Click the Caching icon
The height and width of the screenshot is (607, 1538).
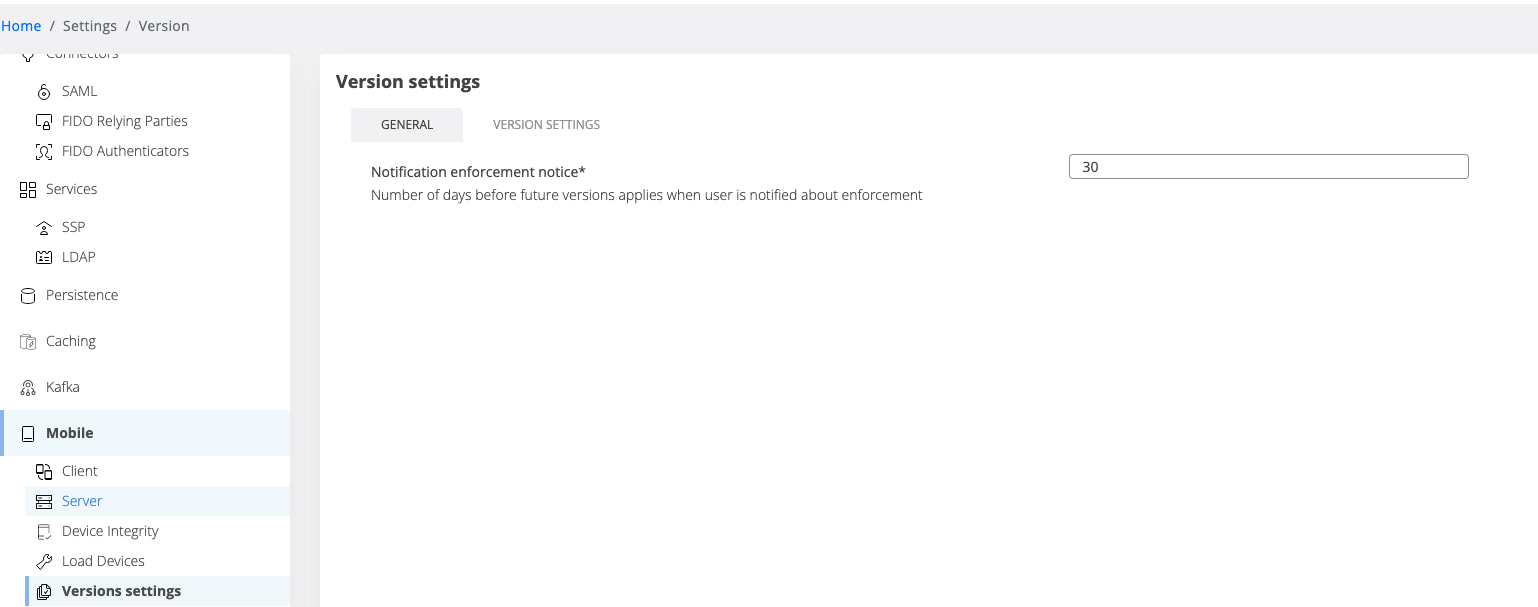[x=28, y=342]
